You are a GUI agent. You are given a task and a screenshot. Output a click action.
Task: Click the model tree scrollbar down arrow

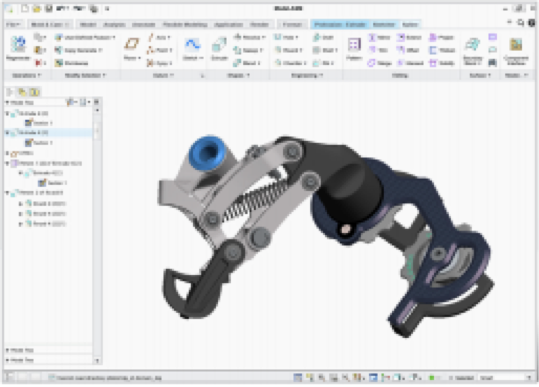tap(97, 361)
